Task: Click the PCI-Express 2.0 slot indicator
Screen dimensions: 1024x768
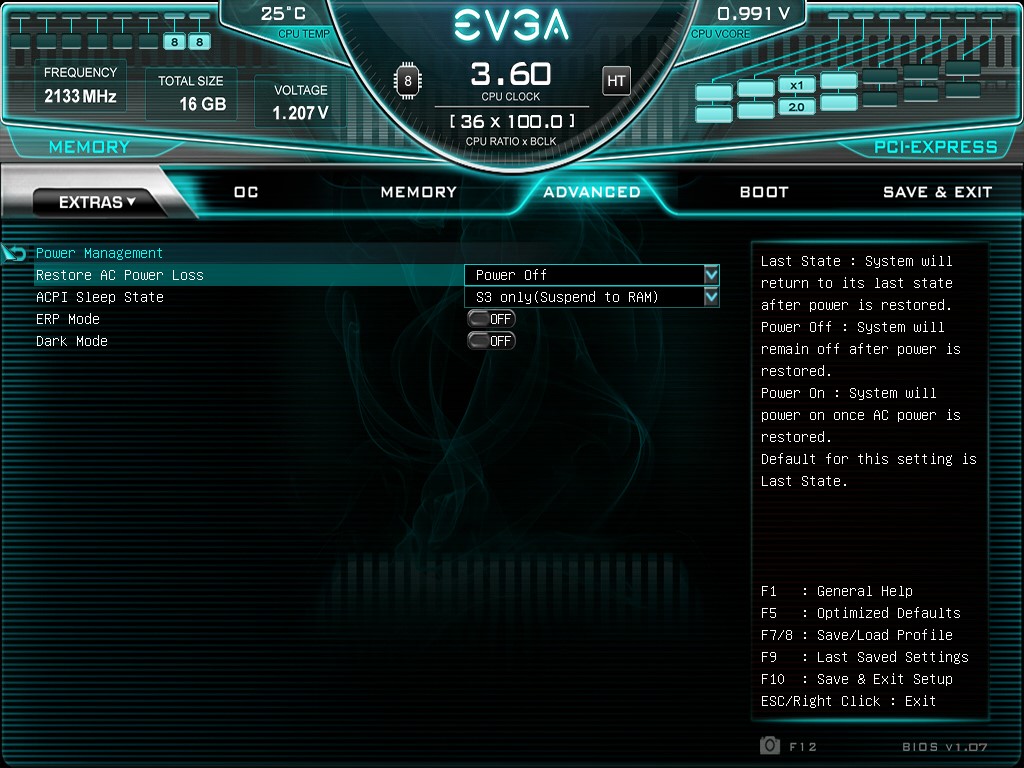Action: [x=797, y=107]
